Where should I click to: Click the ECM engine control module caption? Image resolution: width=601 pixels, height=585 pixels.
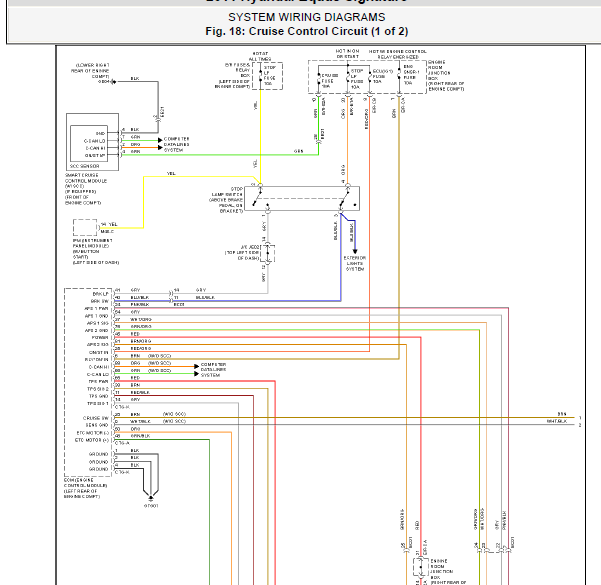pos(85,488)
